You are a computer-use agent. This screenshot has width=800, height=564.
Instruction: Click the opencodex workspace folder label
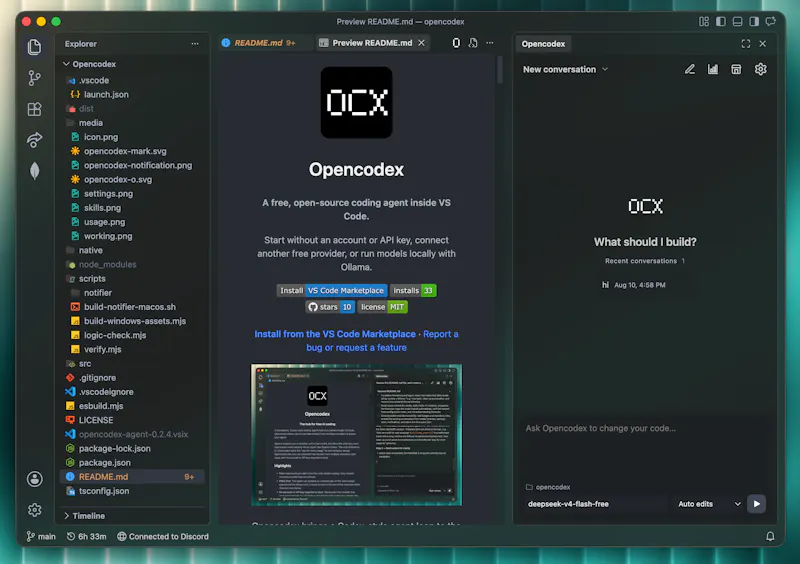coord(548,487)
